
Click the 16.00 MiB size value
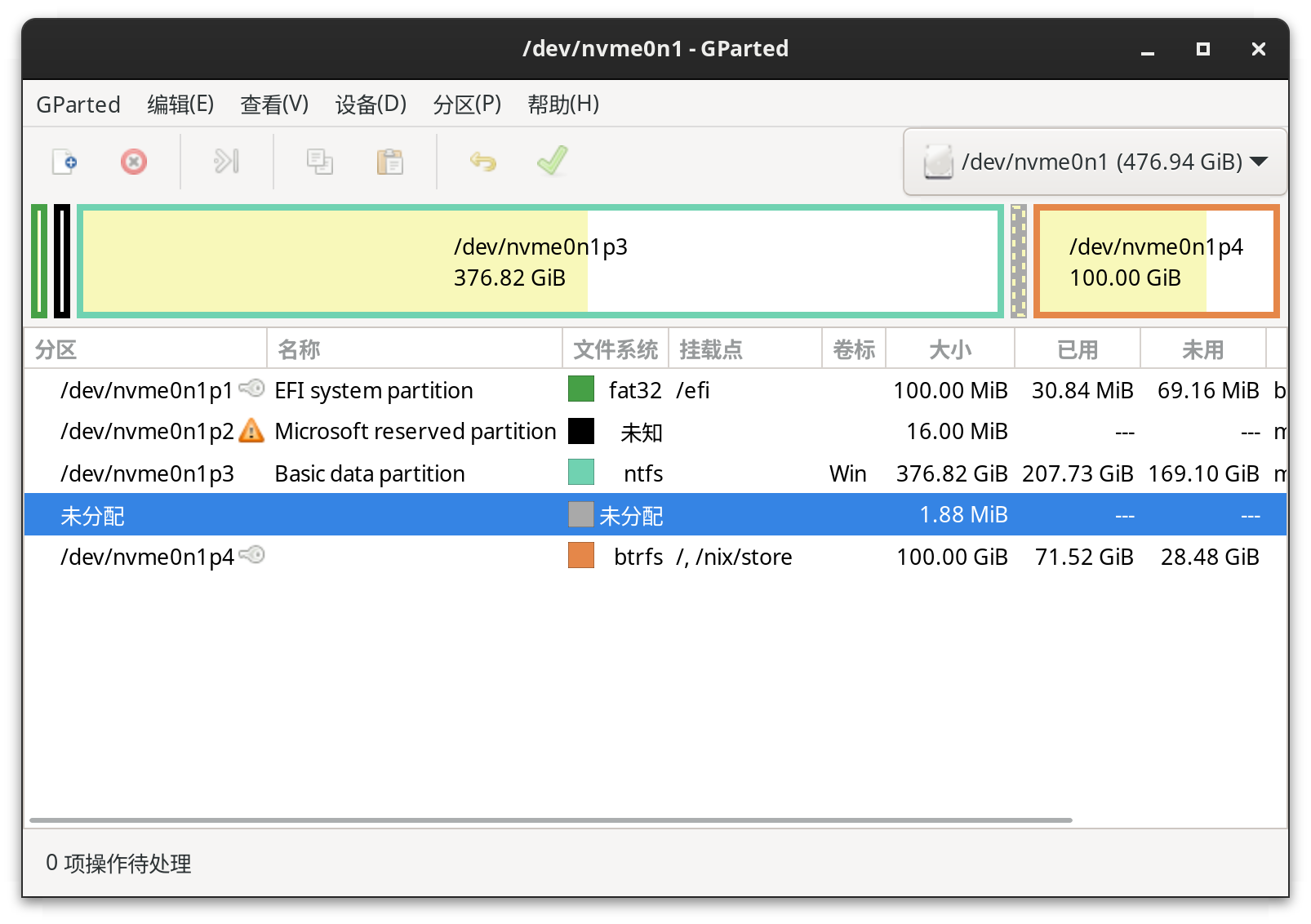tap(957, 432)
